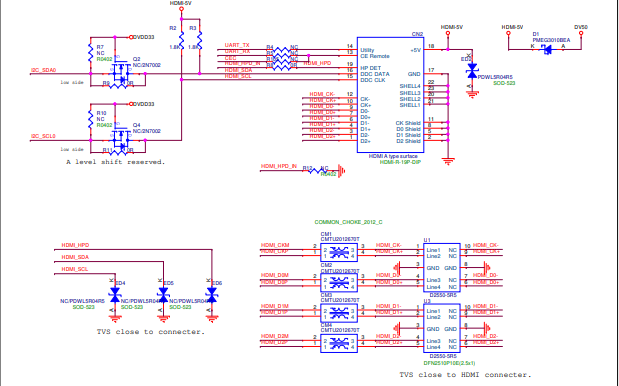Viewport: 619px width, 386px height.
Task: Select the I2C_SCL0 net label
Action: (x=43, y=136)
